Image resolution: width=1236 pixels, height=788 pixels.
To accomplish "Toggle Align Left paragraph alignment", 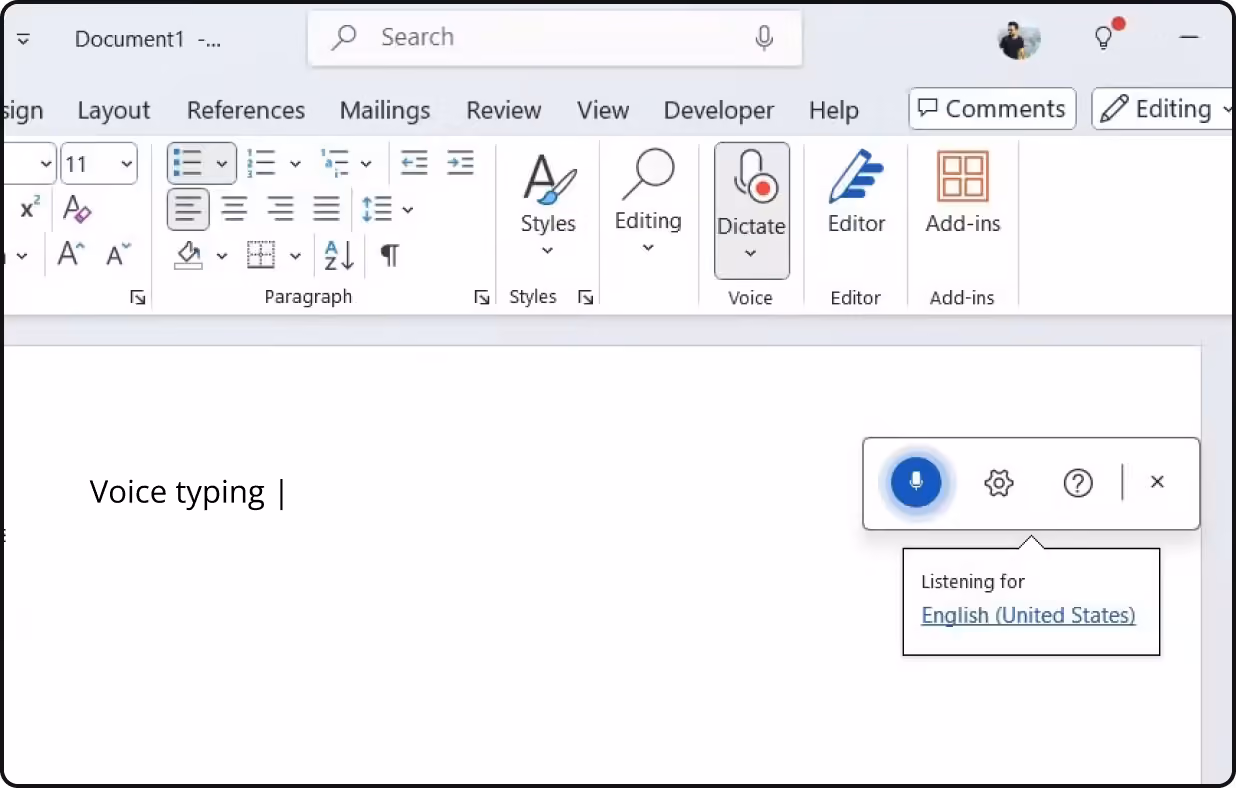I will (x=188, y=209).
